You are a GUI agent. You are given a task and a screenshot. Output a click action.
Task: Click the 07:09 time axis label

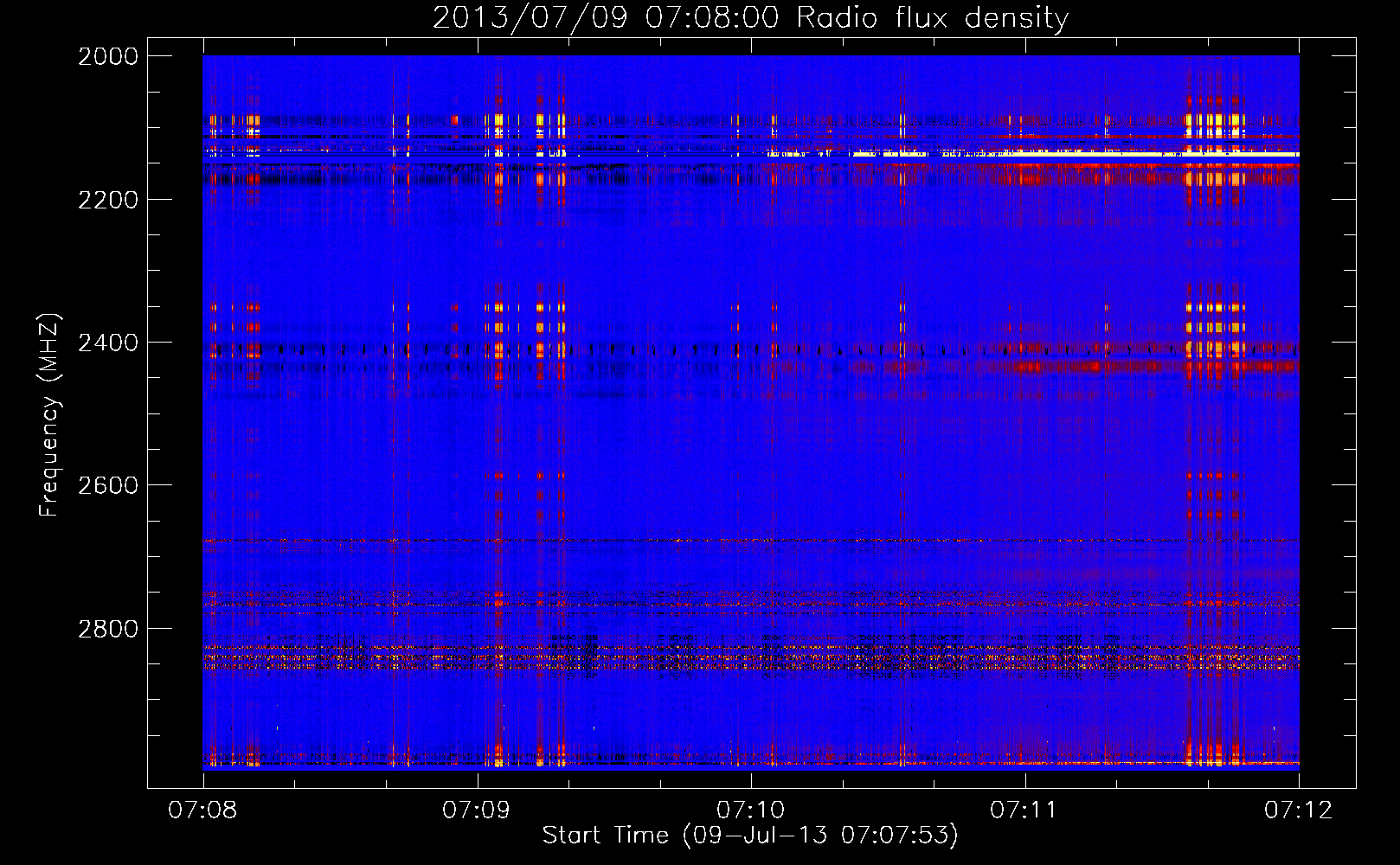pyautogui.click(x=477, y=810)
